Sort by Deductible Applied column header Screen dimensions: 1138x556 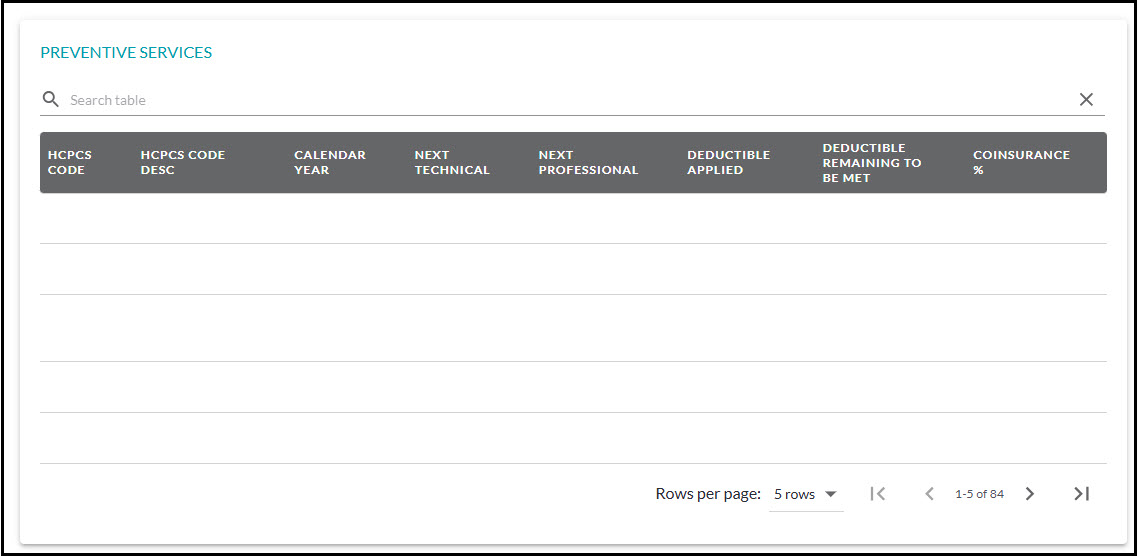[728, 163]
